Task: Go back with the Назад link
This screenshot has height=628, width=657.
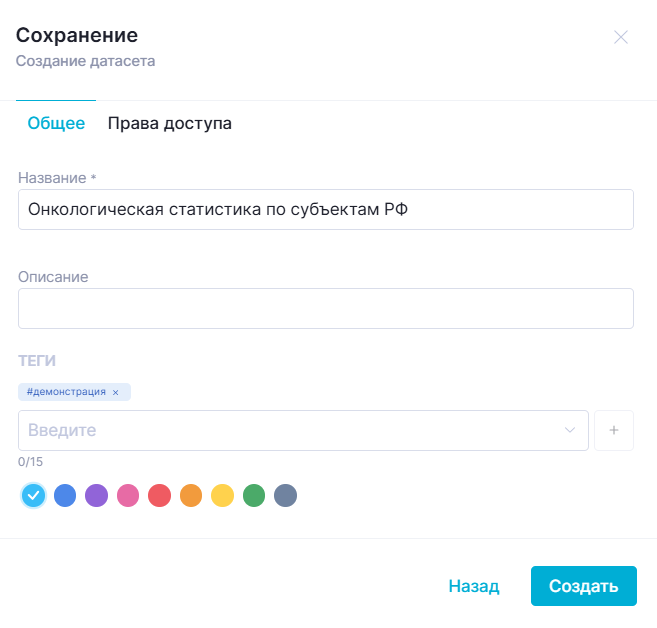Action: coord(473,586)
